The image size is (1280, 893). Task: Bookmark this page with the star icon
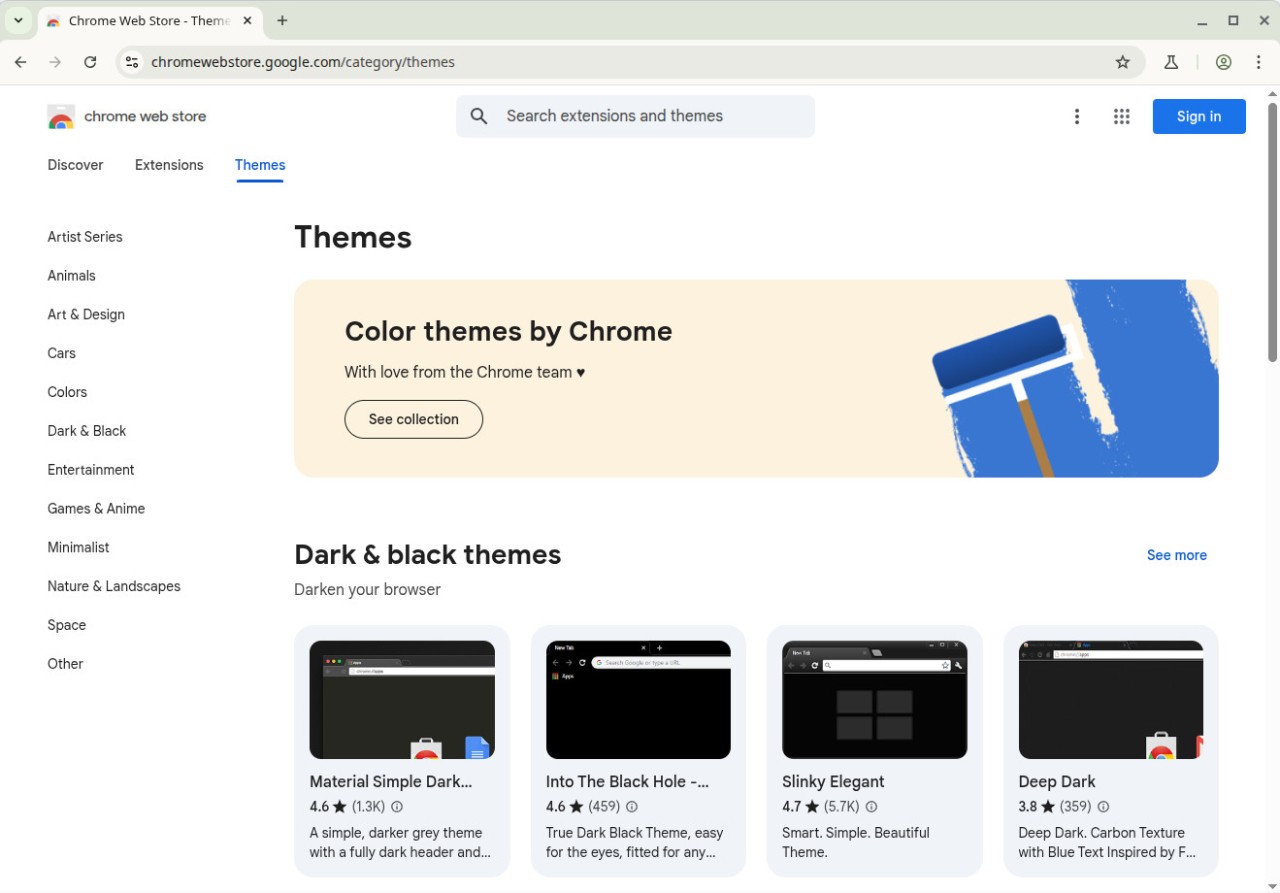tap(1122, 62)
